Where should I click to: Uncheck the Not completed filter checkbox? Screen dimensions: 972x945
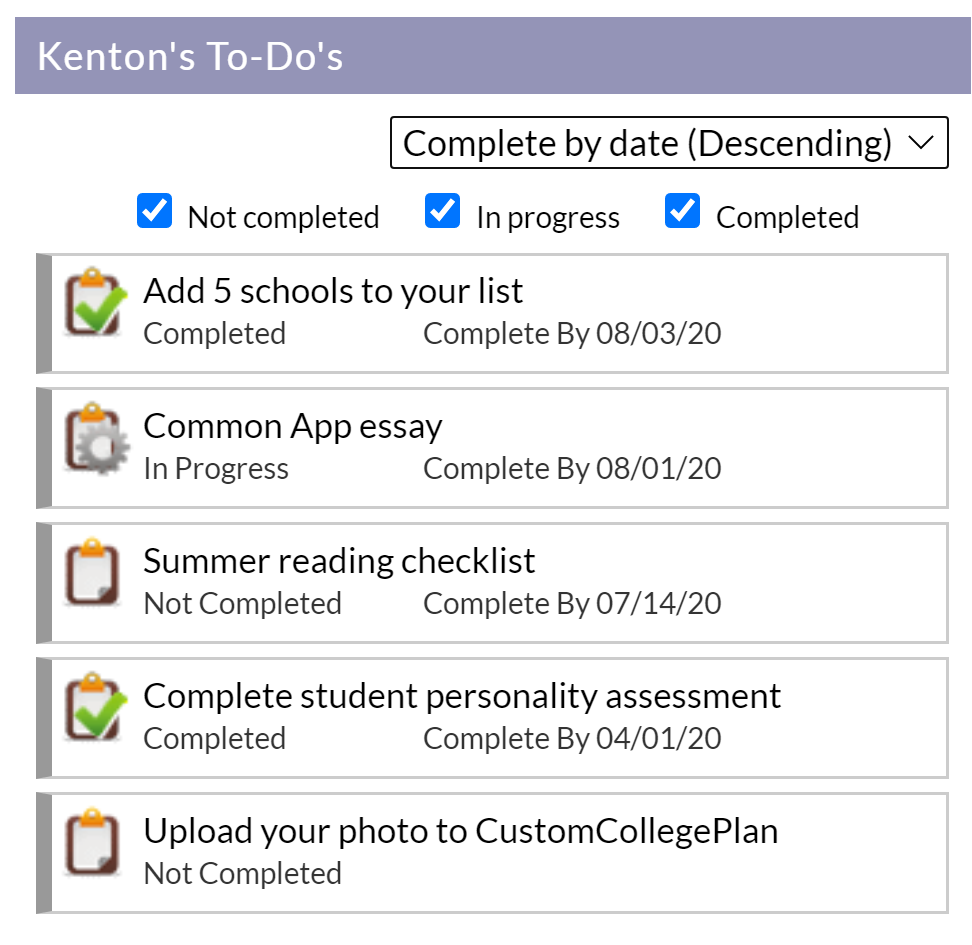click(154, 211)
